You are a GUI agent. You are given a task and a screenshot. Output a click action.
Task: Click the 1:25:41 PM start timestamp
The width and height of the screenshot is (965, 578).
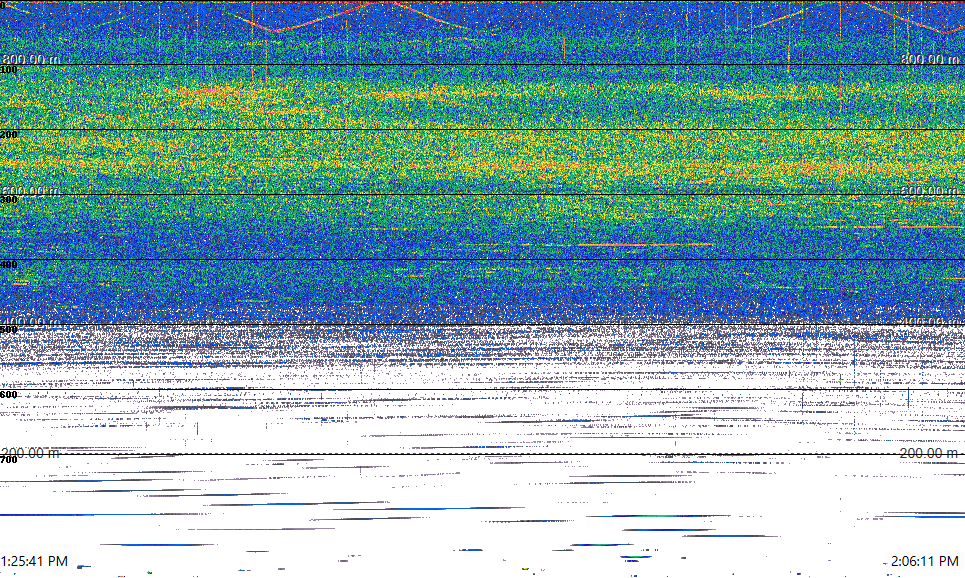click(x=34, y=561)
